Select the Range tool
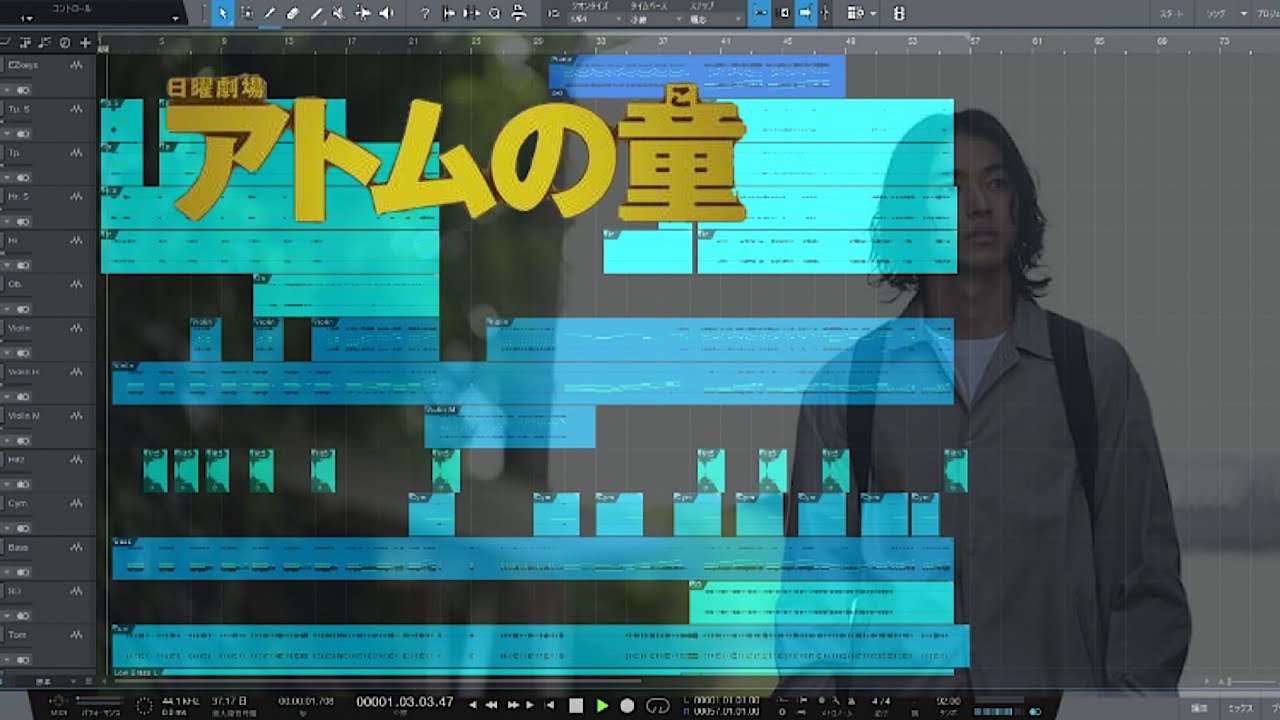The width and height of the screenshot is (1280, 720). (246, 13)
